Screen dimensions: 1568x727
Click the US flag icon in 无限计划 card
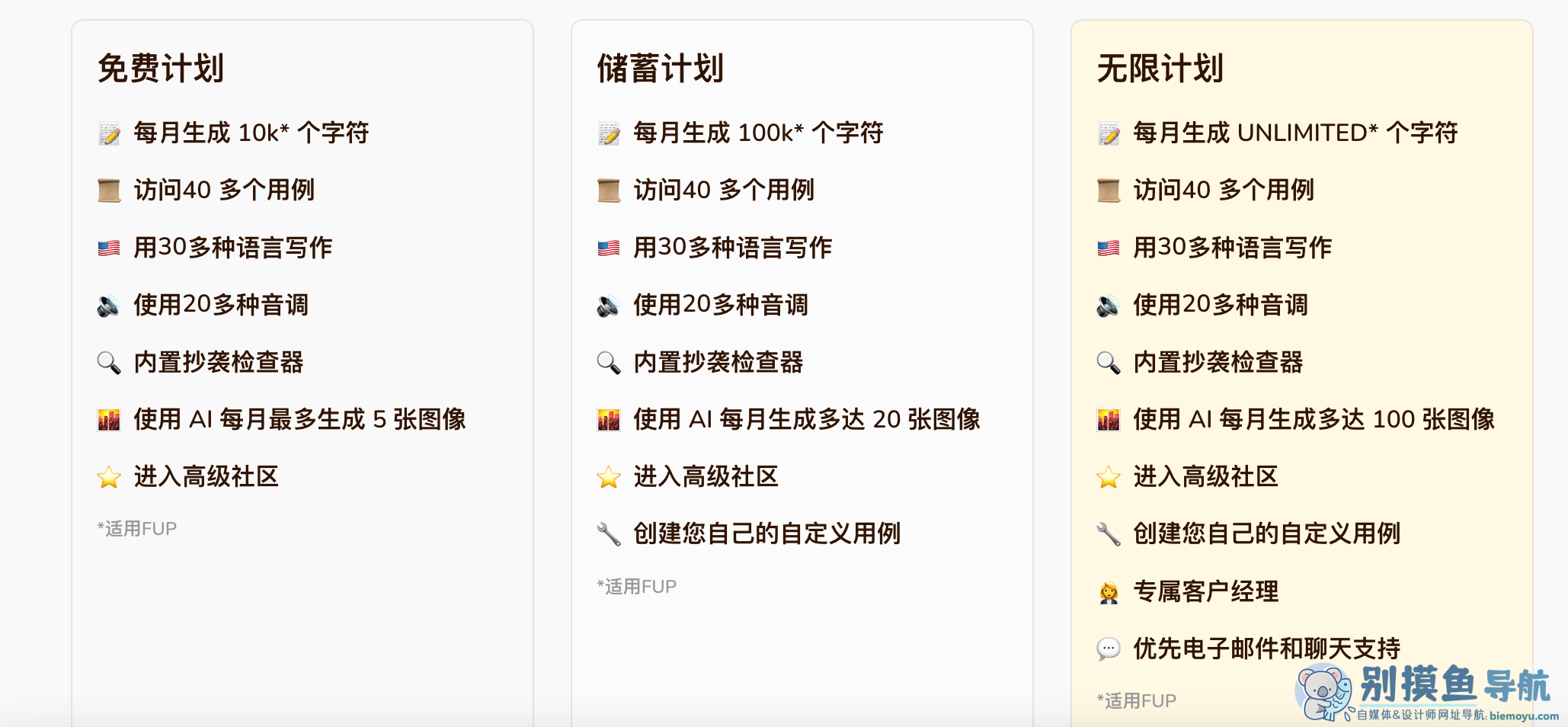1109,248
